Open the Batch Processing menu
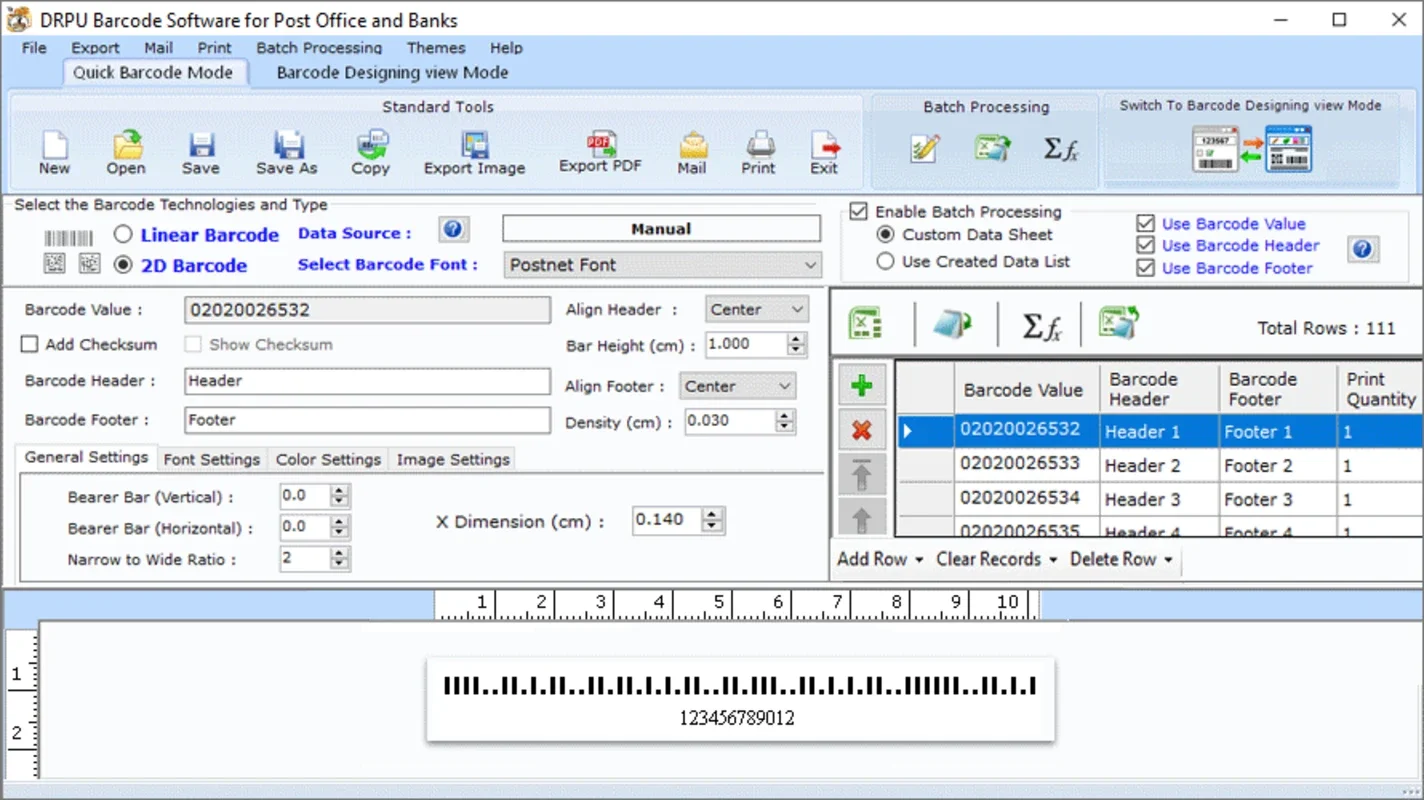 319,47
